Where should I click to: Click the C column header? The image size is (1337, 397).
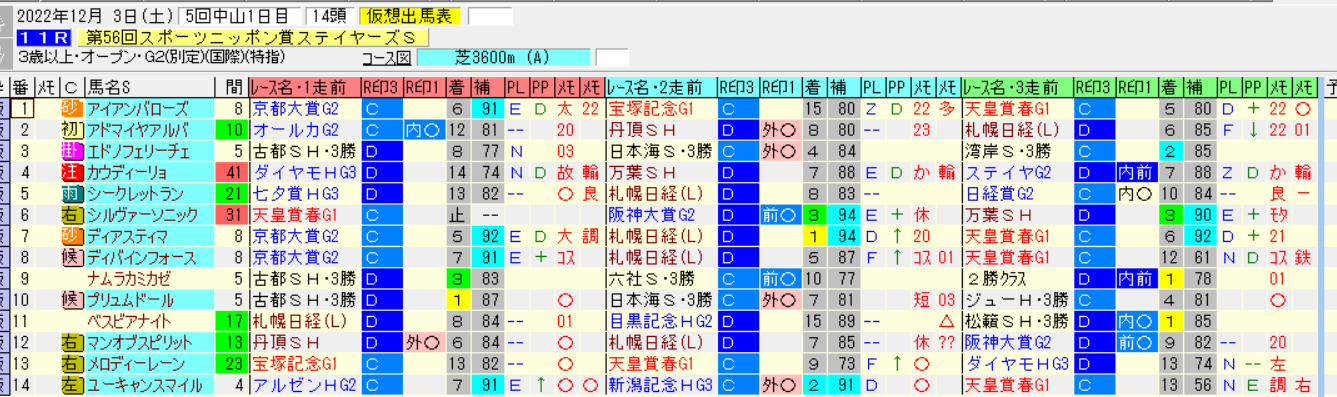72,87
